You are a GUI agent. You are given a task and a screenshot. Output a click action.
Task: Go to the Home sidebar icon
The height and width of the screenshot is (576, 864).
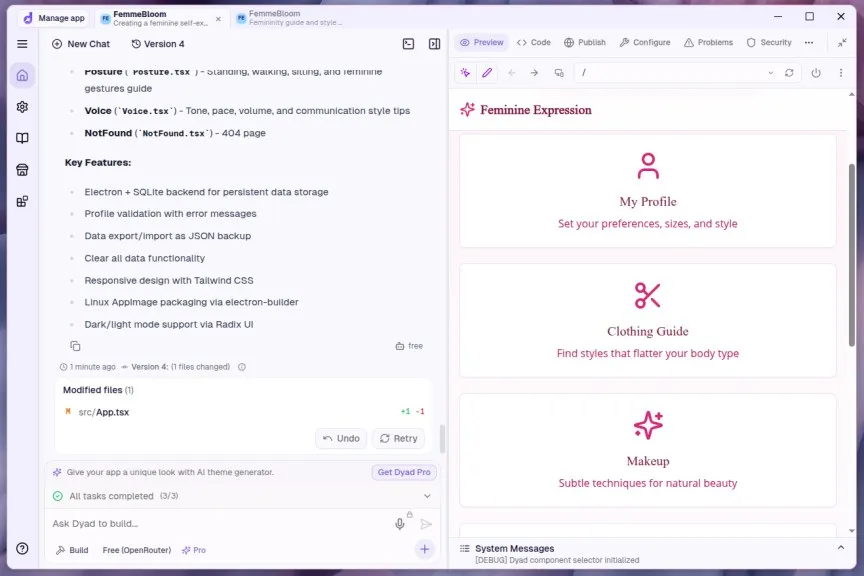(x=22, y=76)
